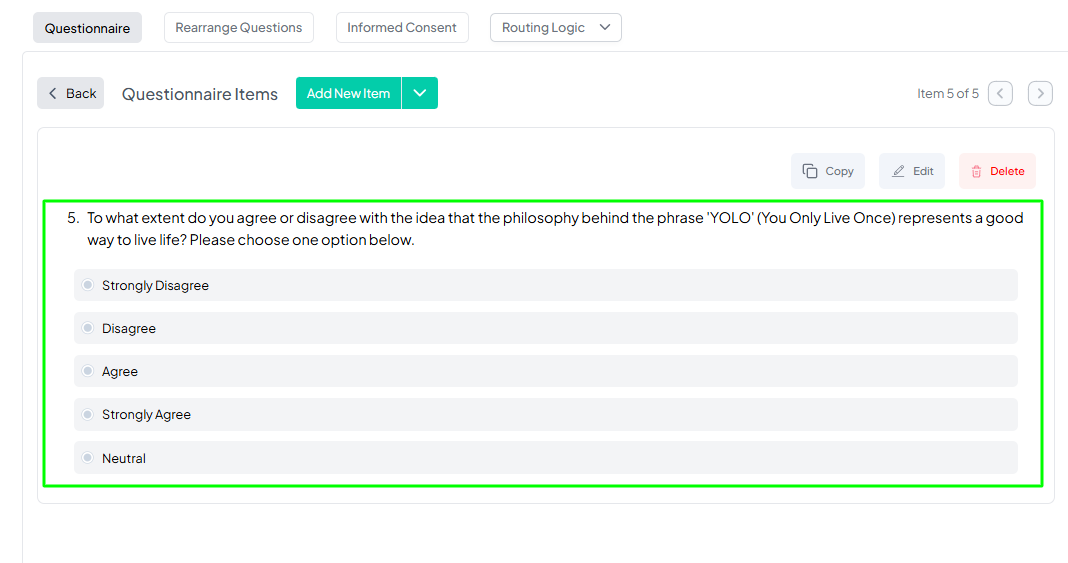1068x563 pixels.
Task: Select the Disagree radio button
Action: tap(87, 327)
